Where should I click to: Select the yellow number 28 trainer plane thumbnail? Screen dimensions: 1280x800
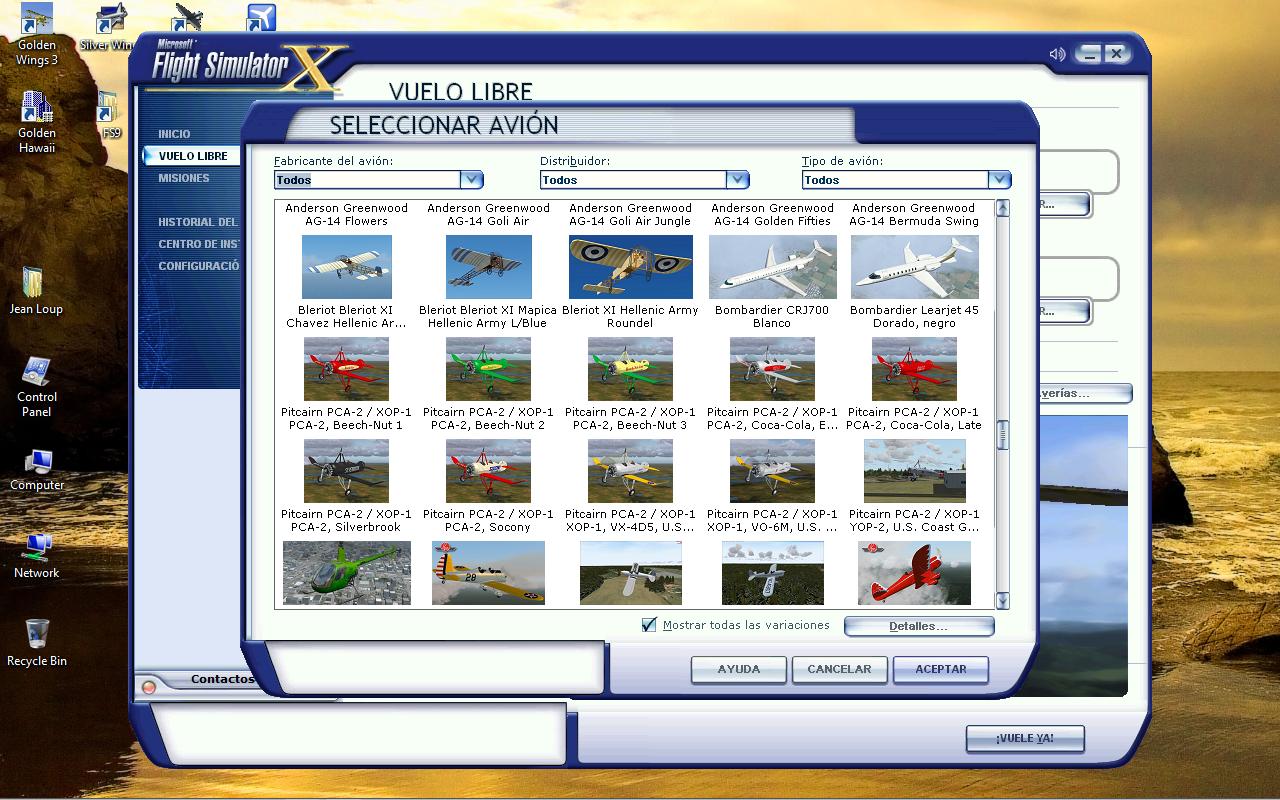(x=489, y=573)
